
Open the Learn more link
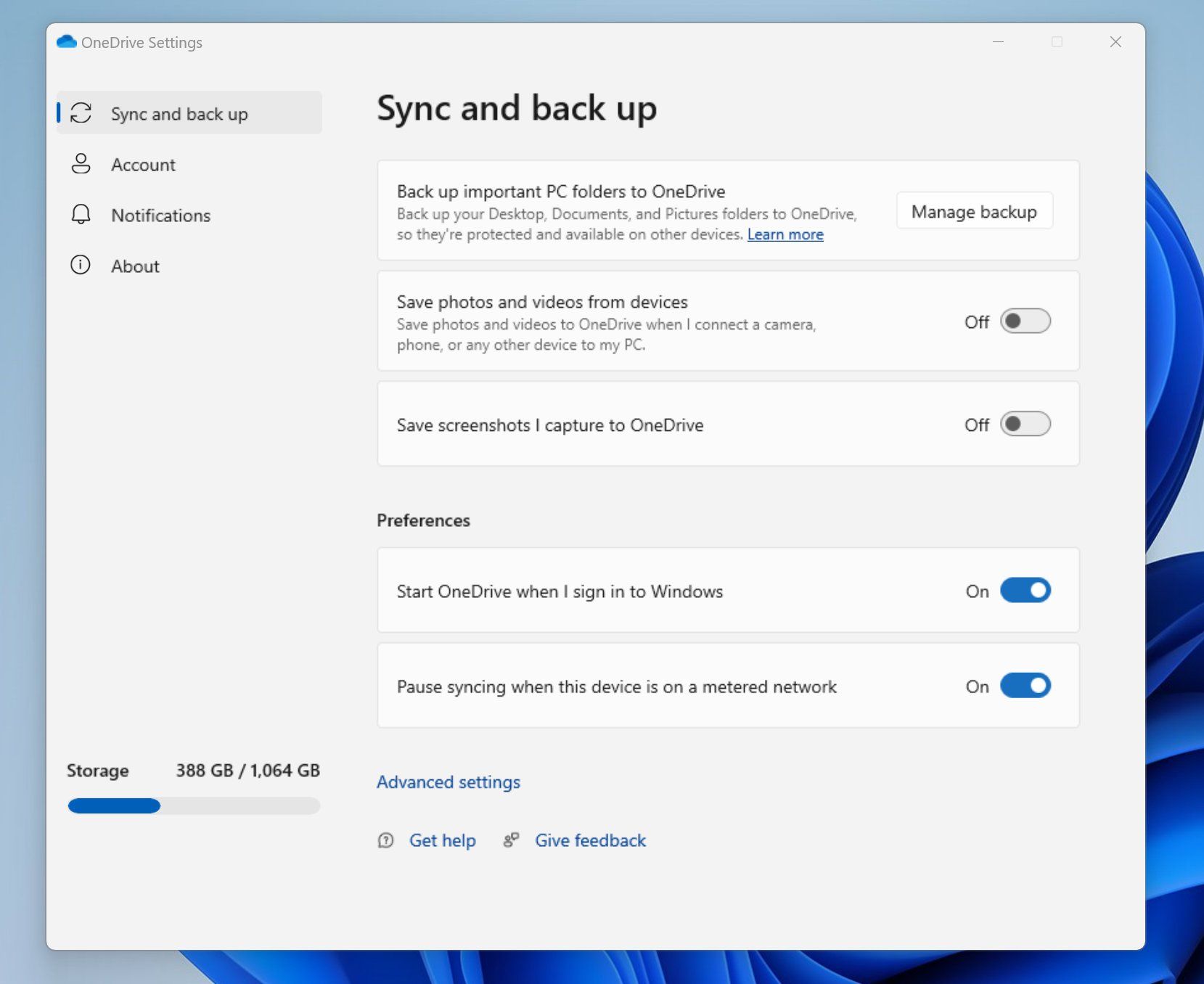[x=785, y=234]
